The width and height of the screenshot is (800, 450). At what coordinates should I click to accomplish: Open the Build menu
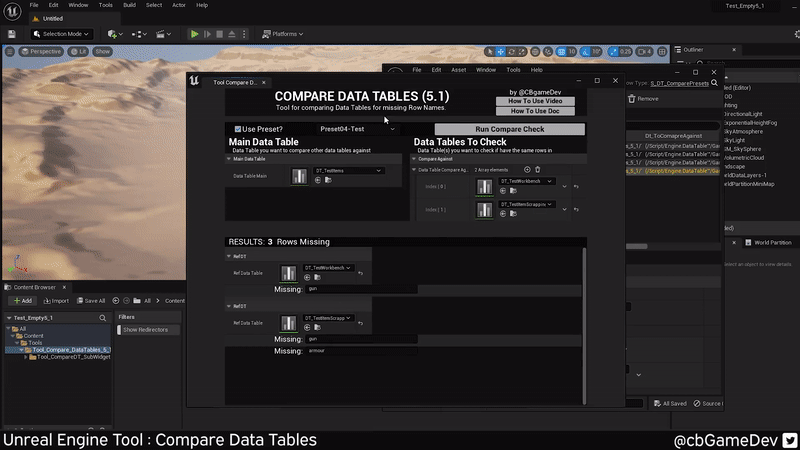(x=129, y=5)
